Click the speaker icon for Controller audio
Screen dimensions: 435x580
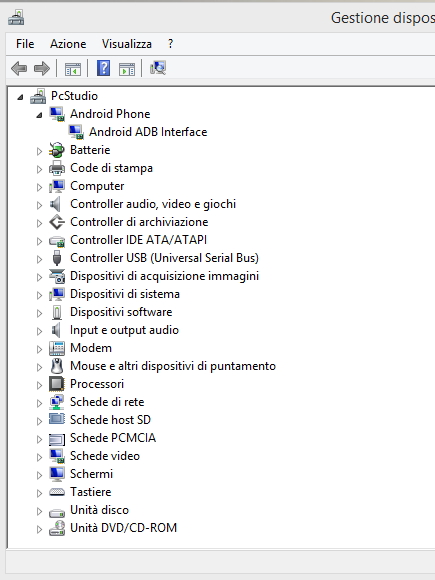pos(55,204)
